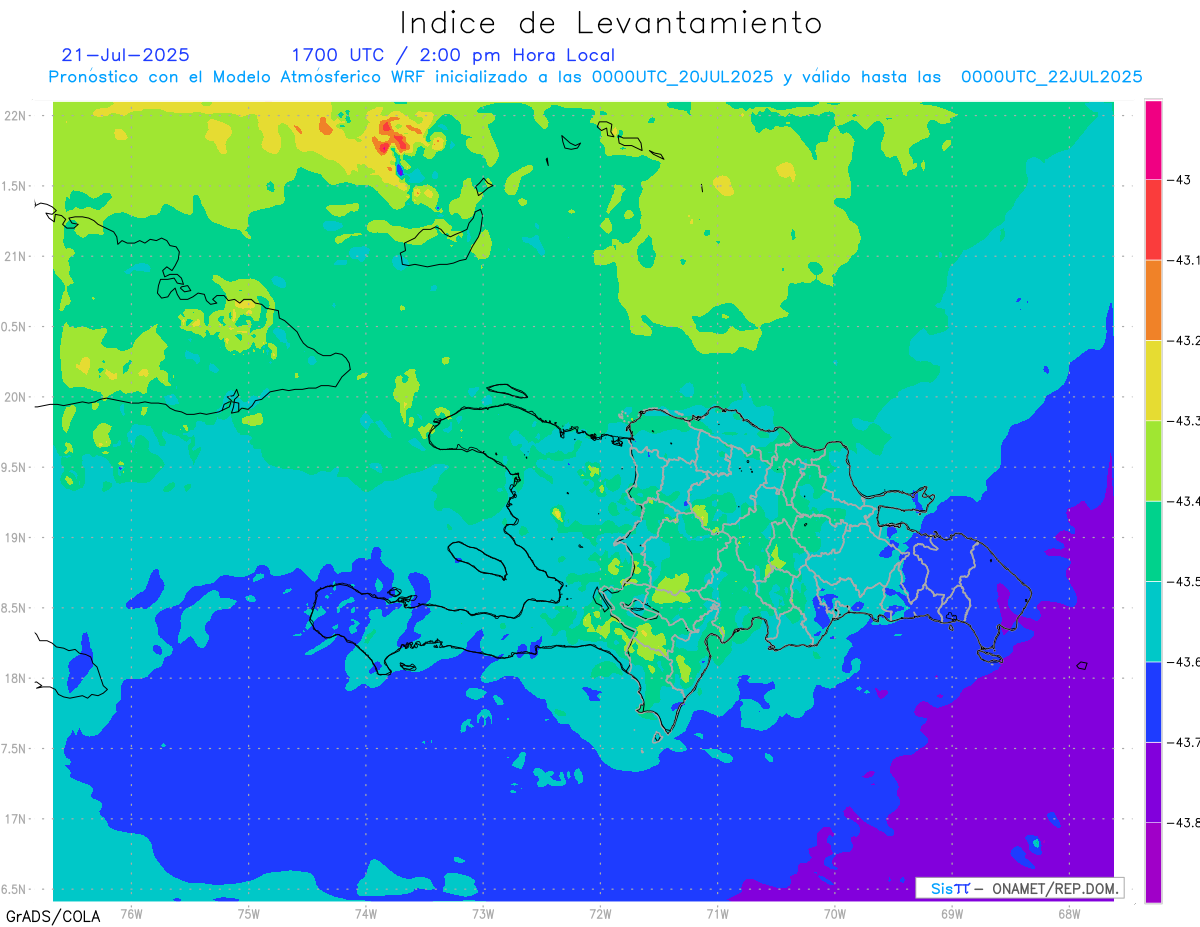The image size is (1200, 927).
Task: Select the violet swatch at bottom of color bar
Action: point(1153,862)
